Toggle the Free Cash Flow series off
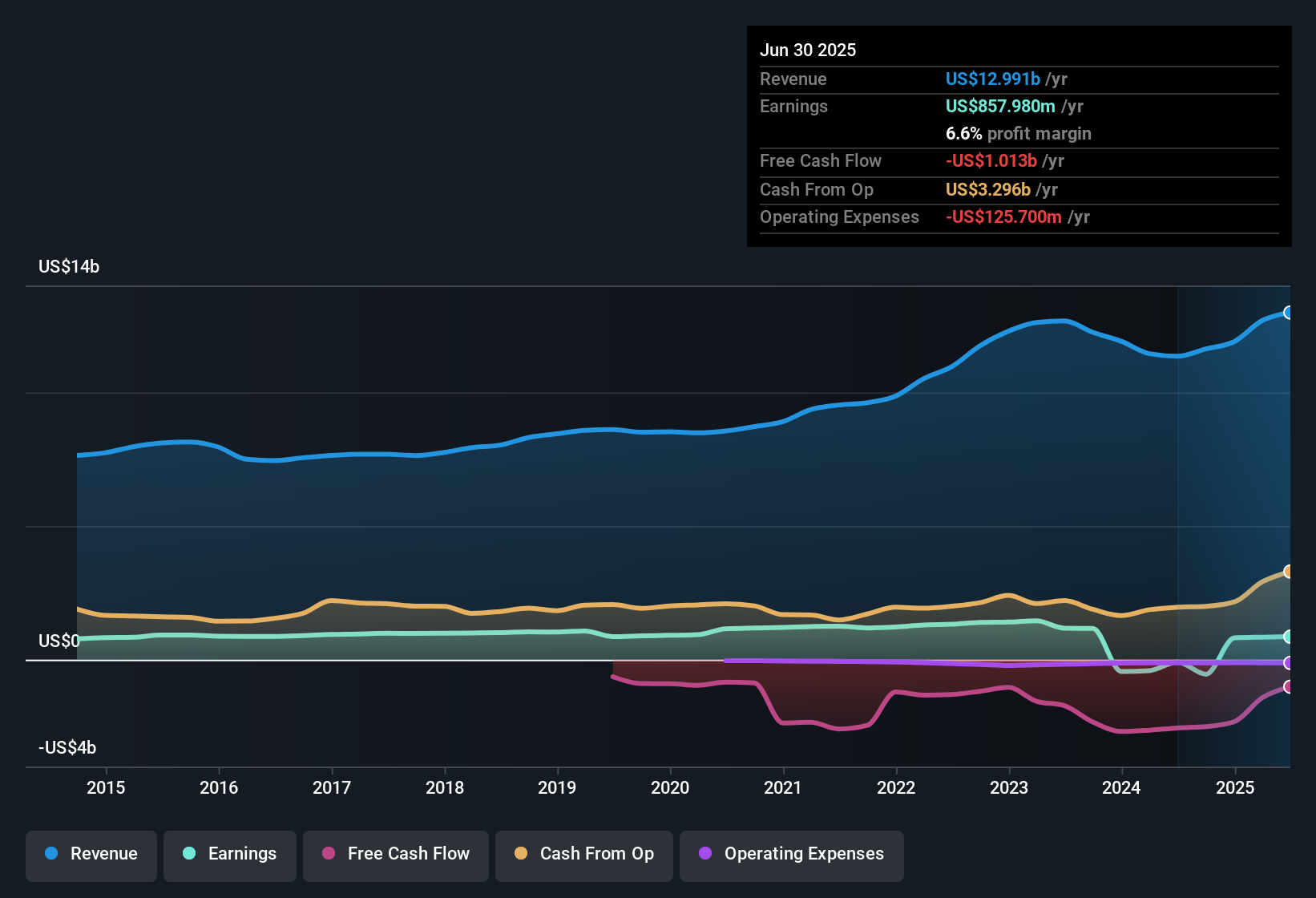This screenshot has width=1316, height=898. click(x=395, y=854)
